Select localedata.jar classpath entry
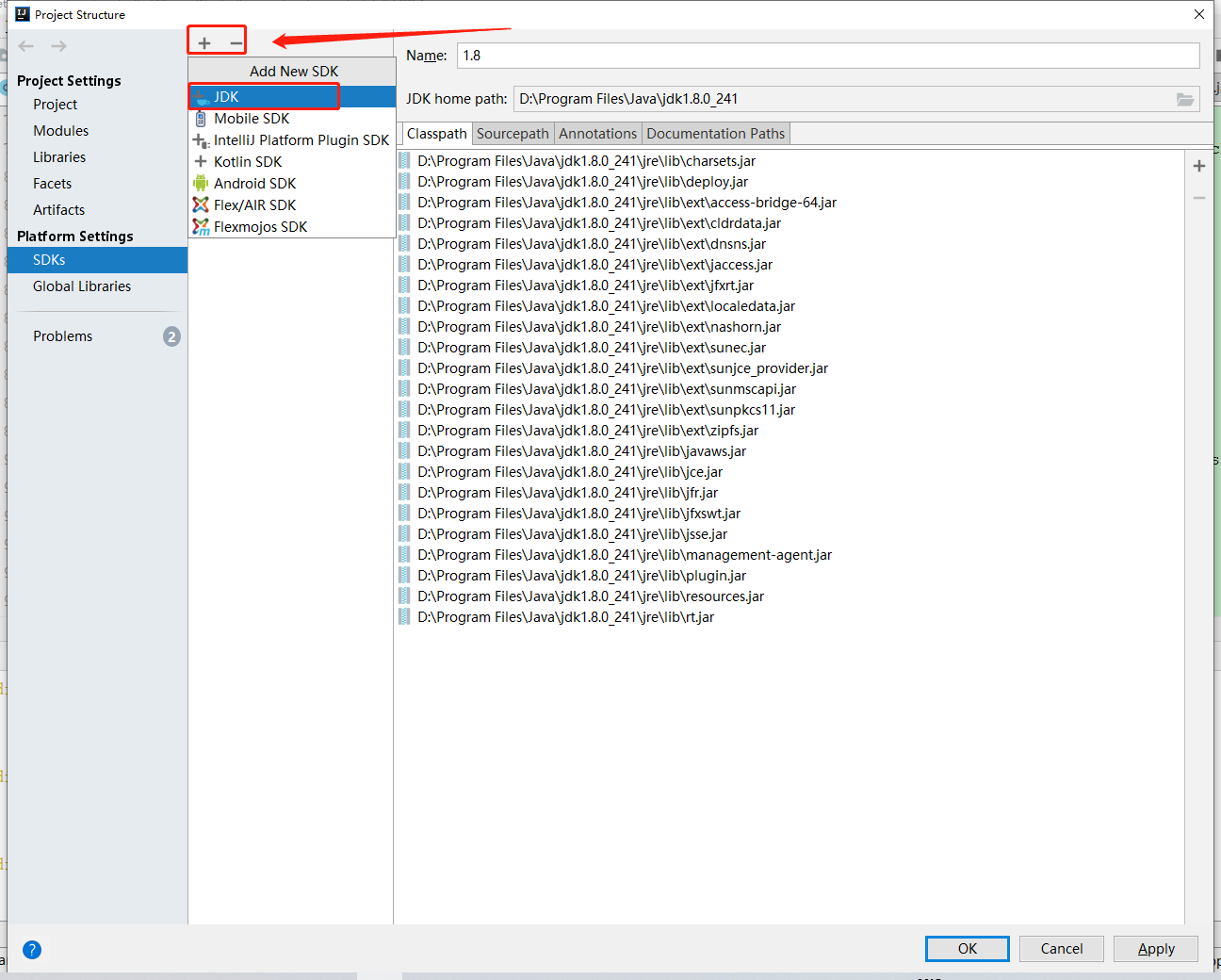1221x980 pixels. coord(790,306)
